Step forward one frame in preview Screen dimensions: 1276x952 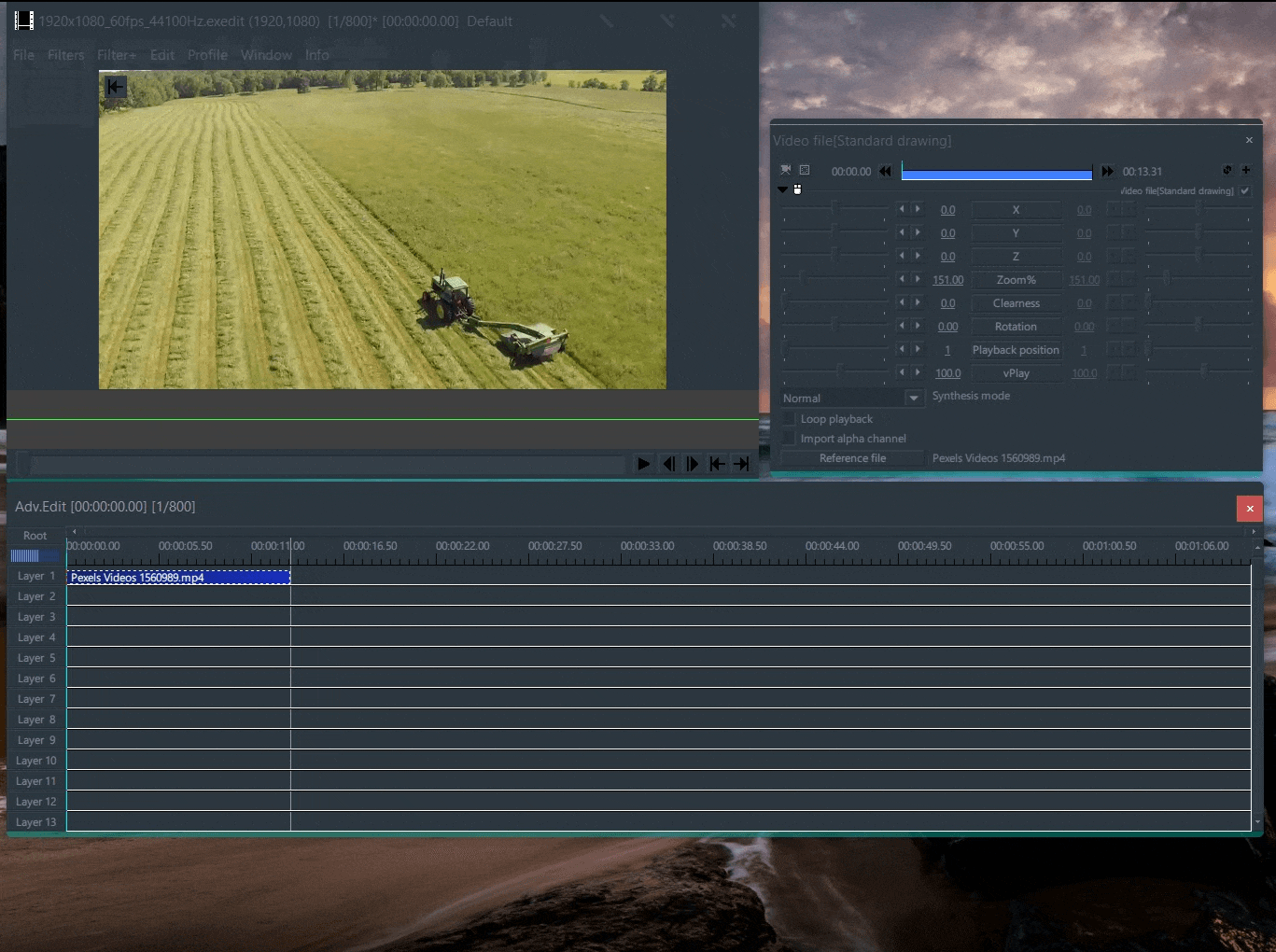pyautogui.click(x=693, y=464)
